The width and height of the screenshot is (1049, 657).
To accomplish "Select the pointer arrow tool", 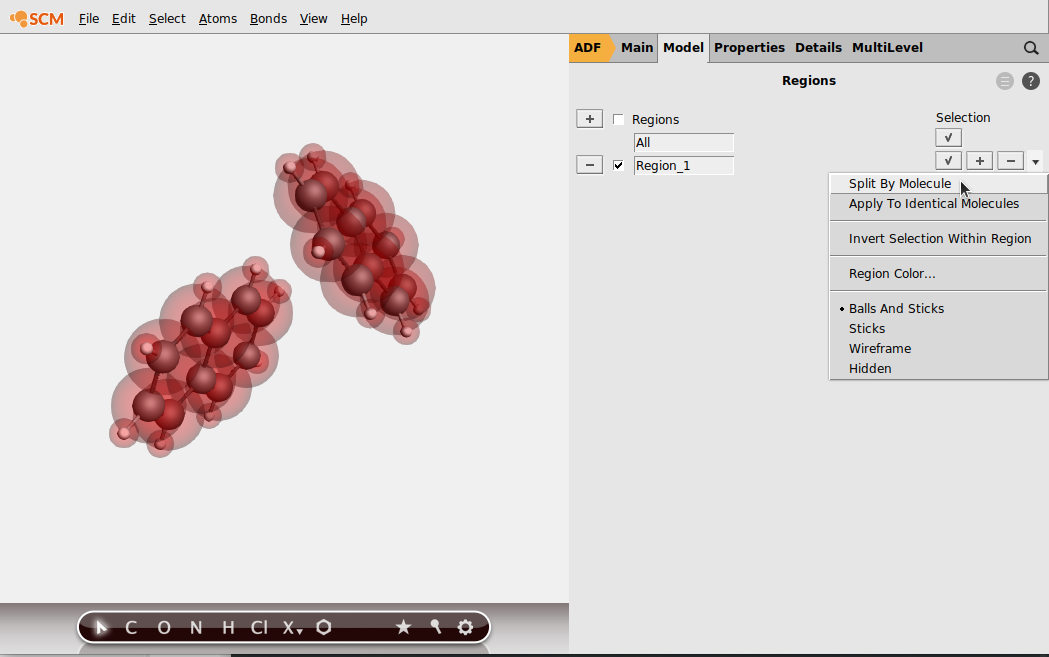I will pyautogui.click(x=101, y=628).
